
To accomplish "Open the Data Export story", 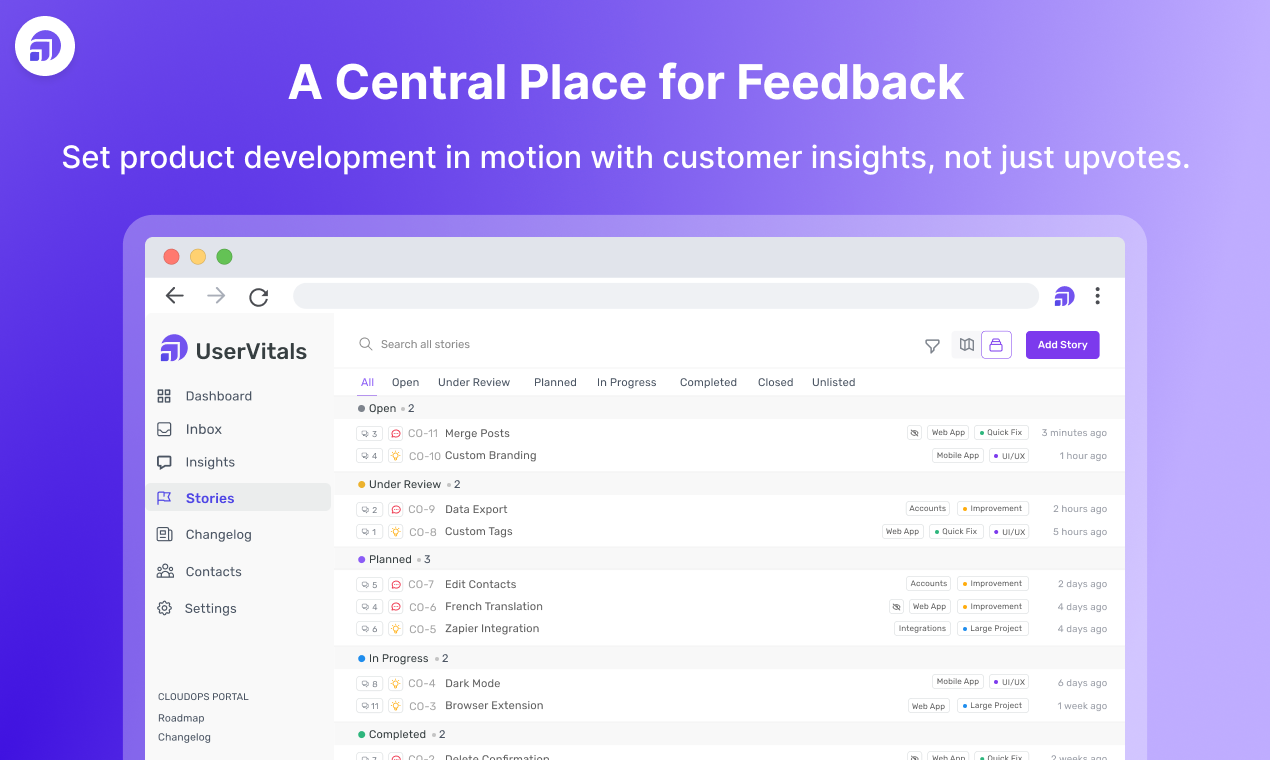I will coord(476,509).
